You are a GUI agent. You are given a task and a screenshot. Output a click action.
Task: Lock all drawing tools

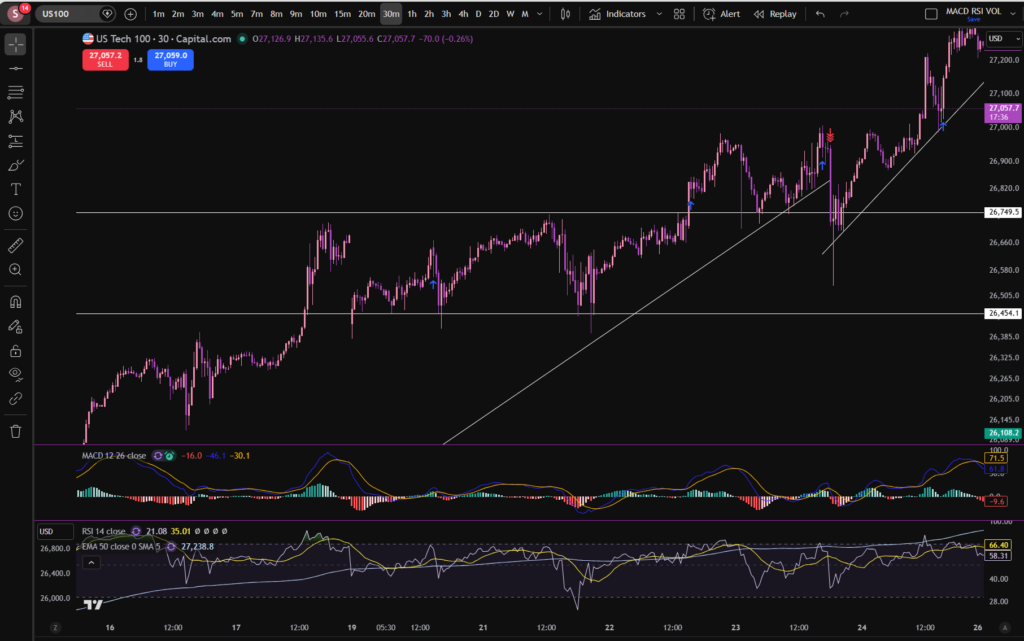pos(16,351)
